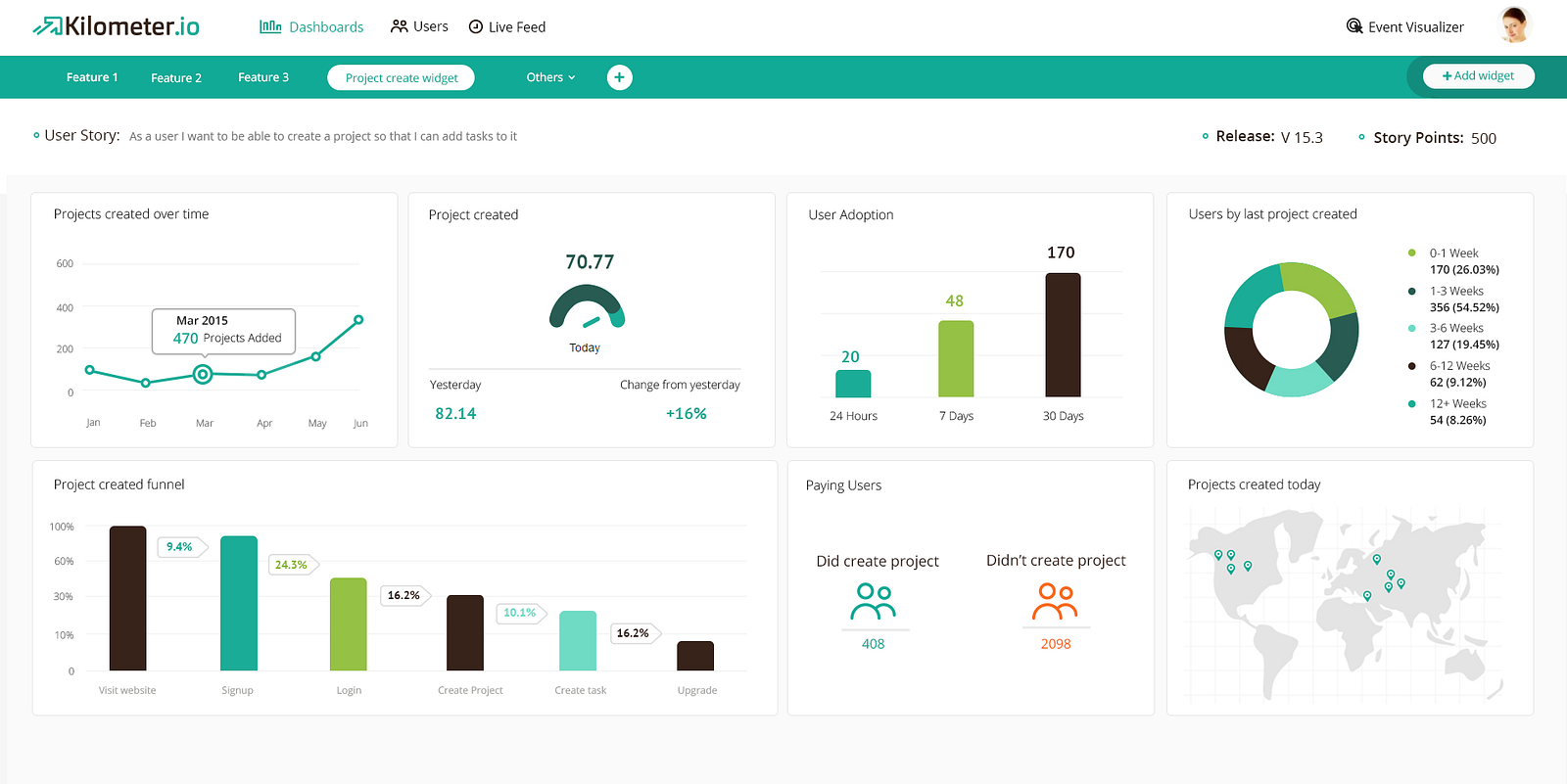Click the Mar data point on line chart
This screenshot has width=1567, height=784.
203,374
